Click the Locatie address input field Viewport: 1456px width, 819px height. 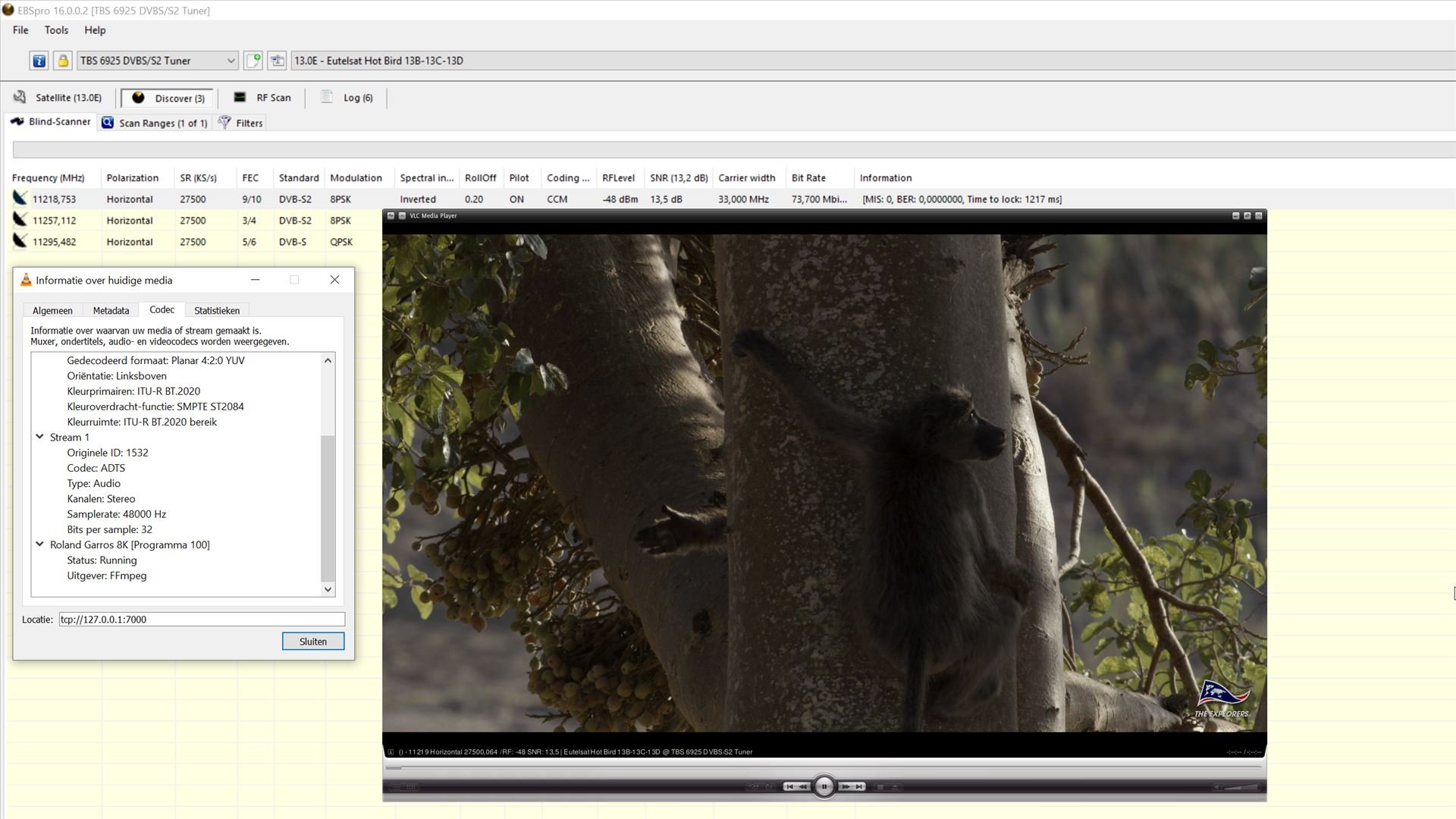click(202, 620)
